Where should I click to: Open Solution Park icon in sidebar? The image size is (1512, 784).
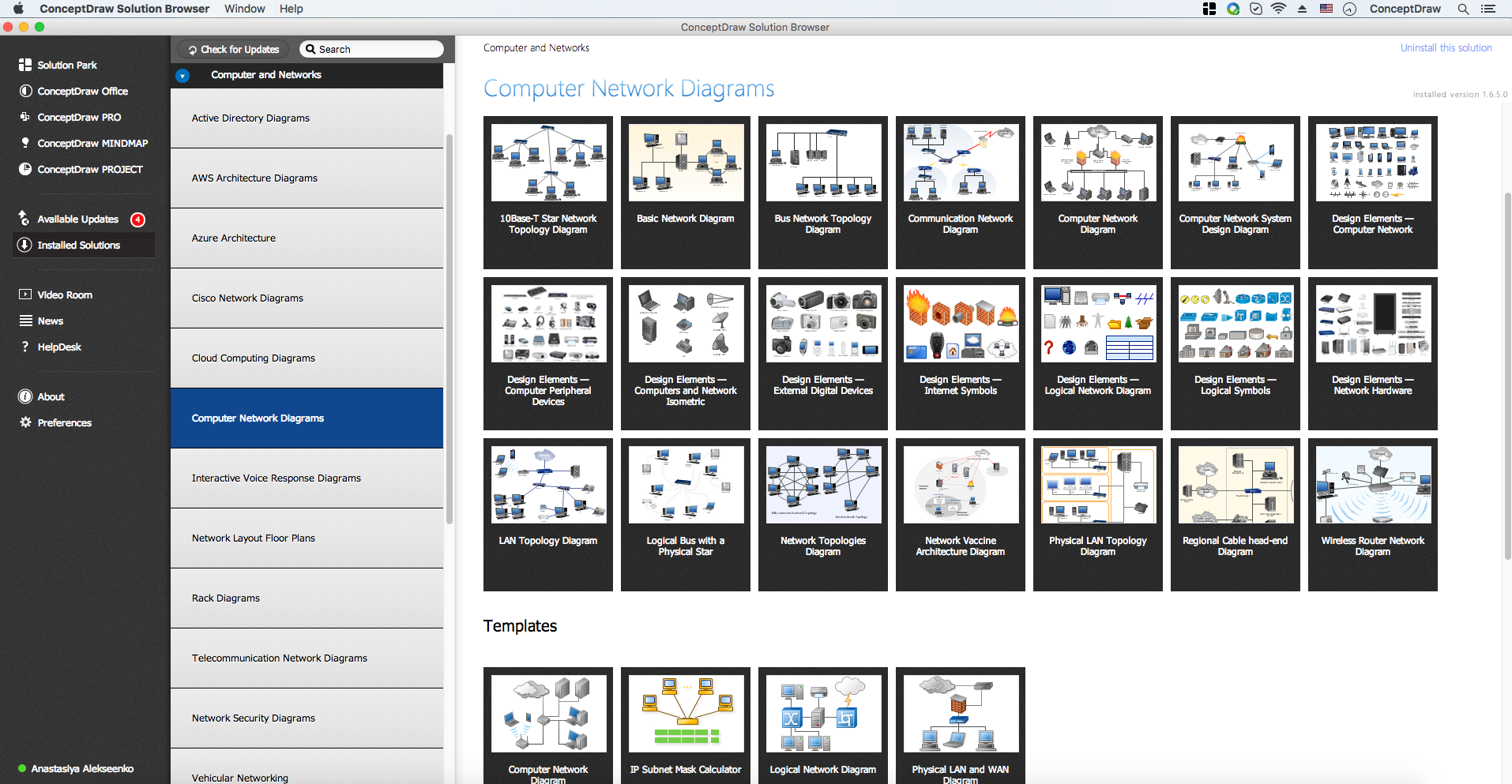click(x=25, y=65)
